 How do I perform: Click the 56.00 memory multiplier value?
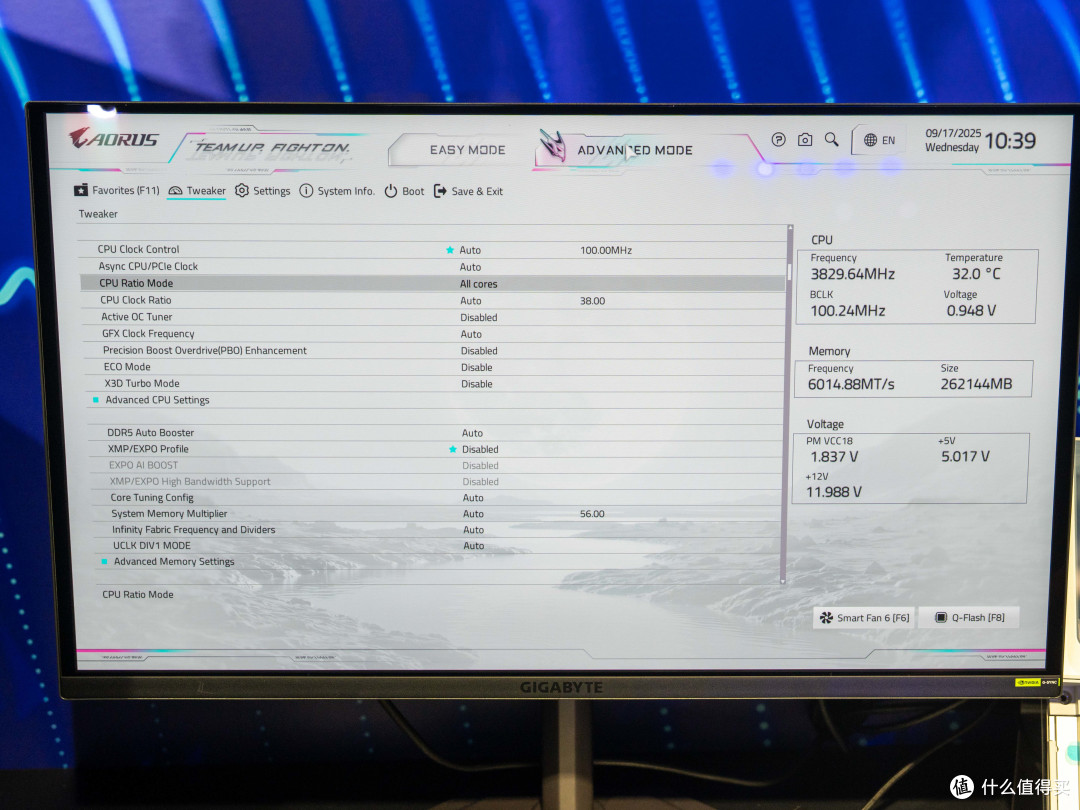pos(592,514)
